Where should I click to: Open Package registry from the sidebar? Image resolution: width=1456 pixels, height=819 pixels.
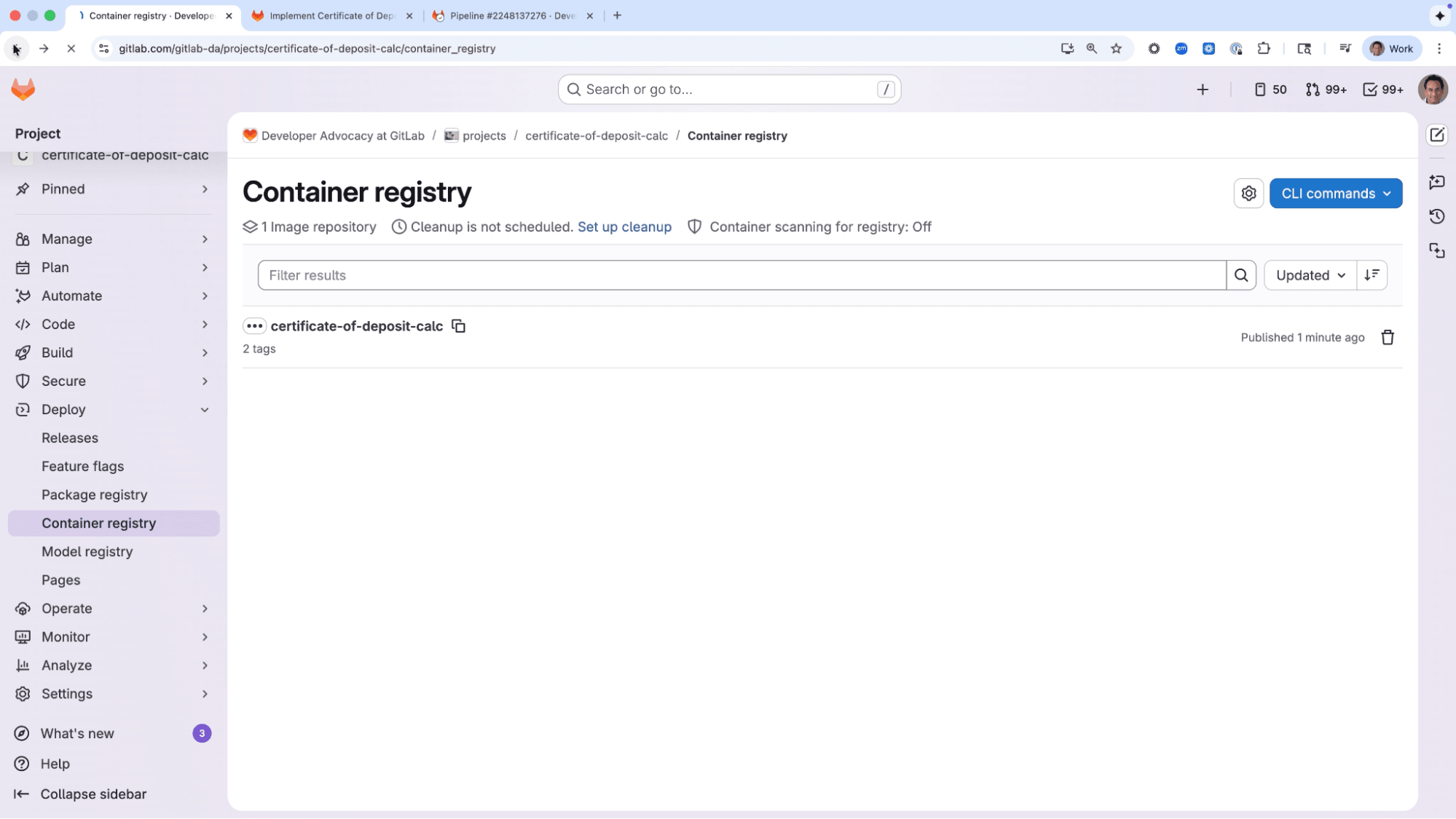pos(95,494)
